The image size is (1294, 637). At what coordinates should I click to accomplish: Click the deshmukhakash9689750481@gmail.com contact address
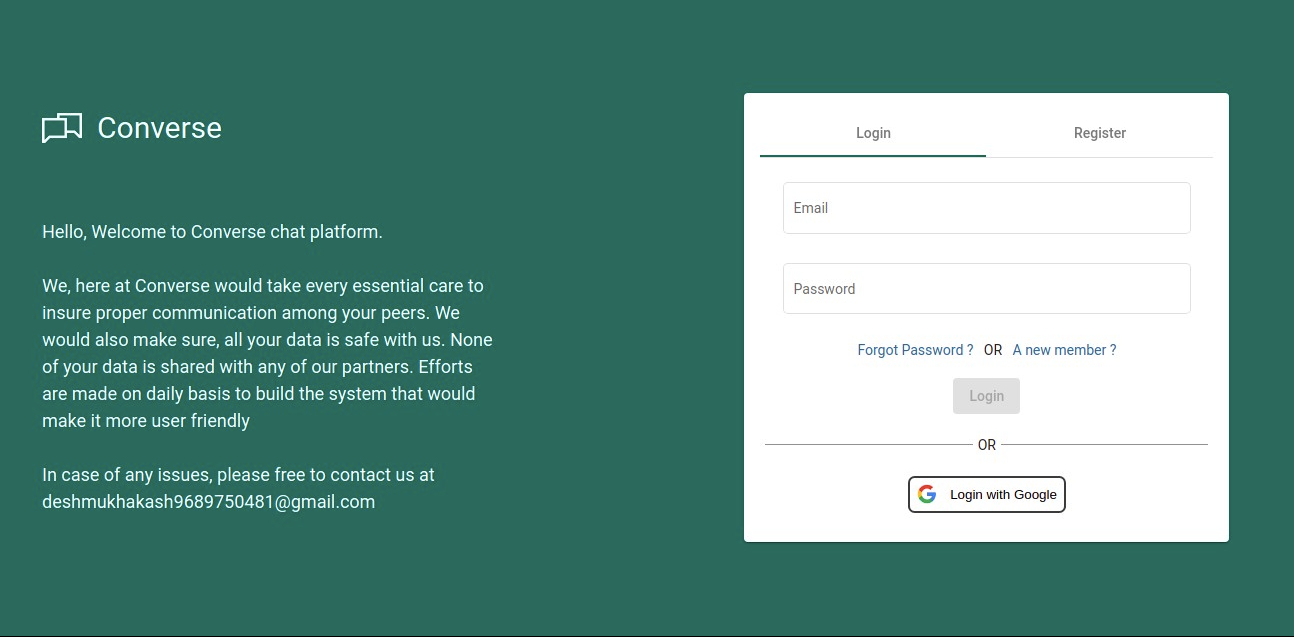coord(208,502)
